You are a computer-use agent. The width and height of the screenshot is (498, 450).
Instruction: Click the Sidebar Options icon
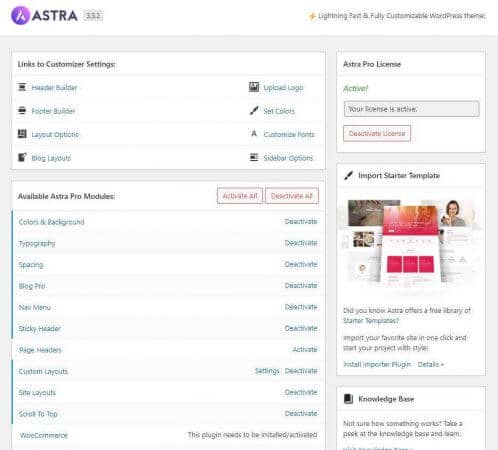[254, 157]
